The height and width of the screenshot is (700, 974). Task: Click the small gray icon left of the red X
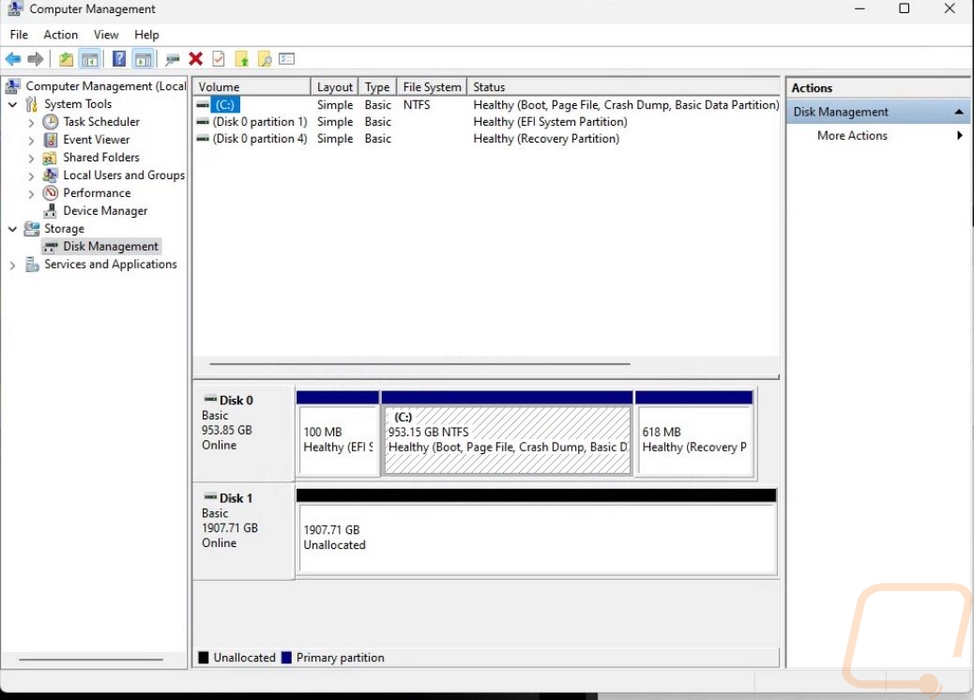click(x=172, y=59)
